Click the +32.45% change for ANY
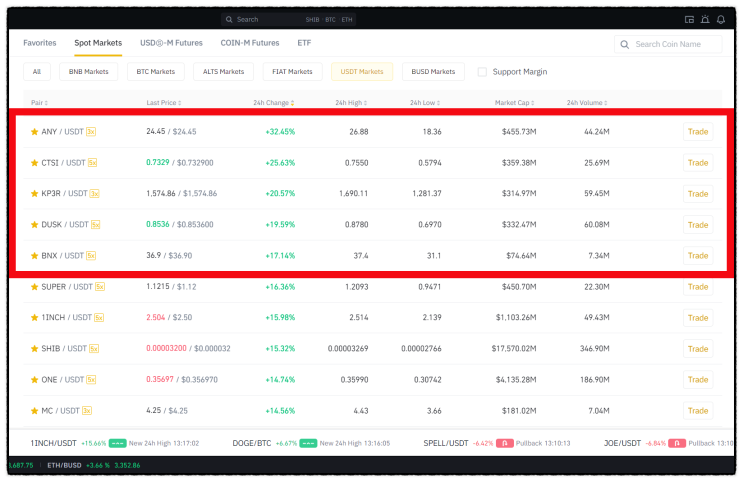743x482 pixels. click(280, 132)
